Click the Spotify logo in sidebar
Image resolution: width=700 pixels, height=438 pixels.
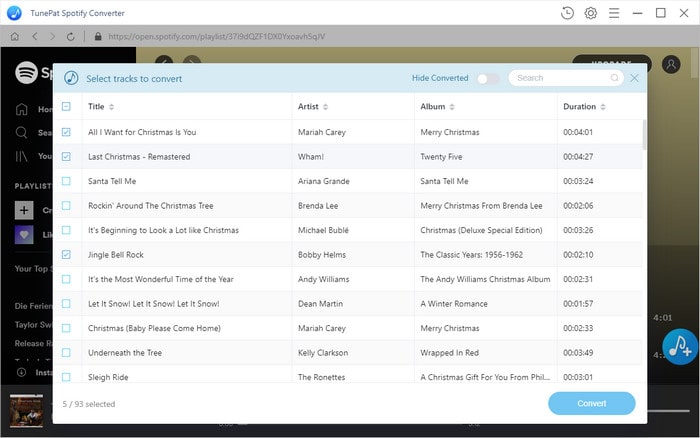coord(26,72)
